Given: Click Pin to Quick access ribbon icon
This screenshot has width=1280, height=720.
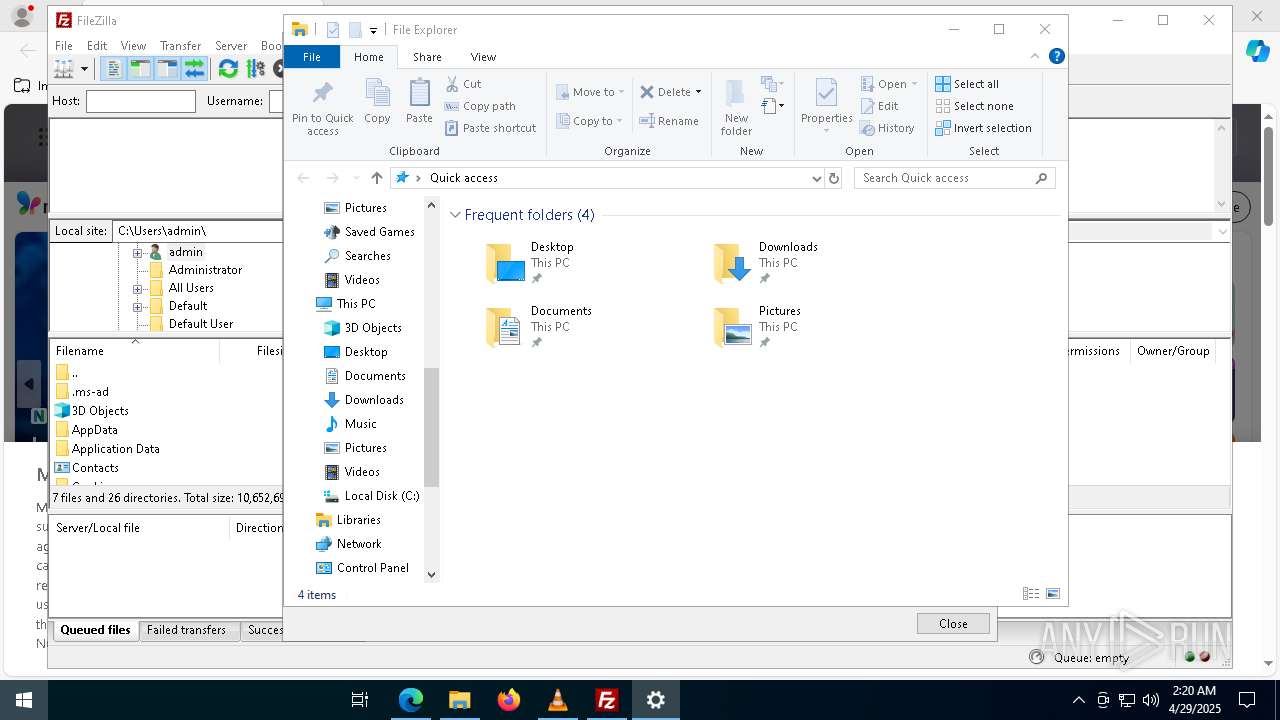Looking at the screenshot, I should tap(322, 108).
